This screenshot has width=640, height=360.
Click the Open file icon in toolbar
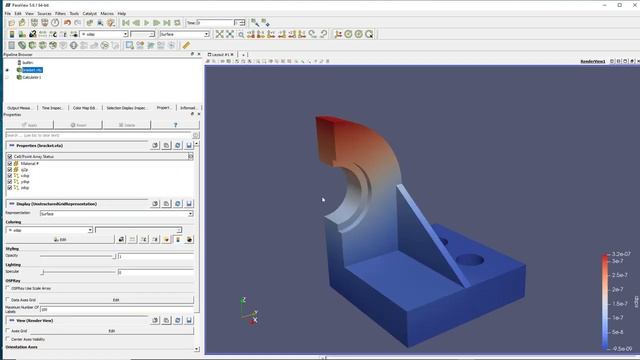pyautogui.click(x=11, y=23)
